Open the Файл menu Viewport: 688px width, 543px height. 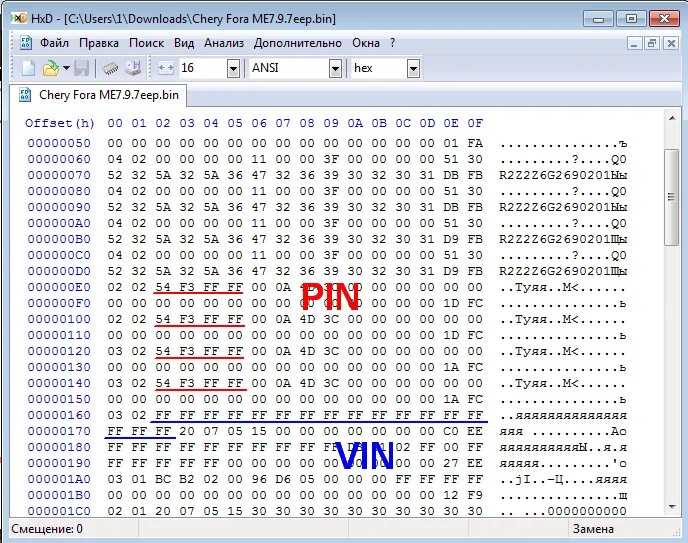coord(54,43)
